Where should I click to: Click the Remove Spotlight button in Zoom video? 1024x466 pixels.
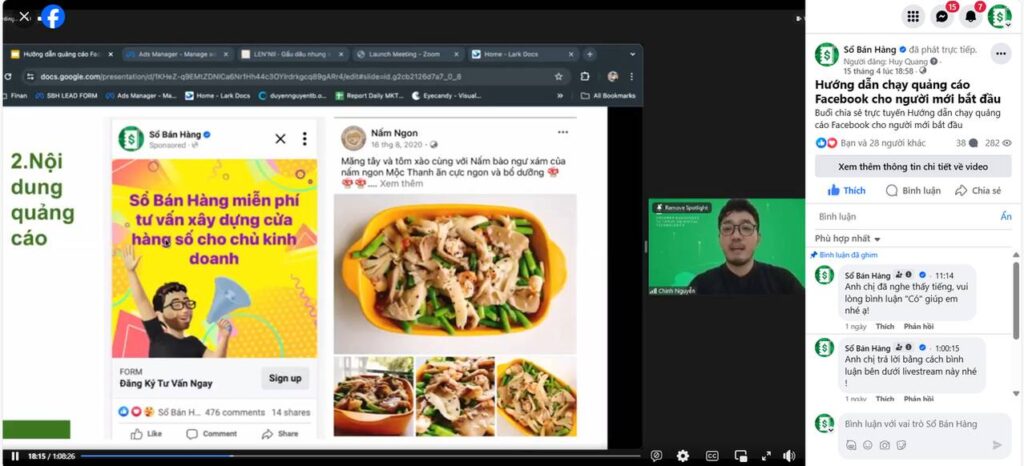pyautogui.click(x=681, y=207)
